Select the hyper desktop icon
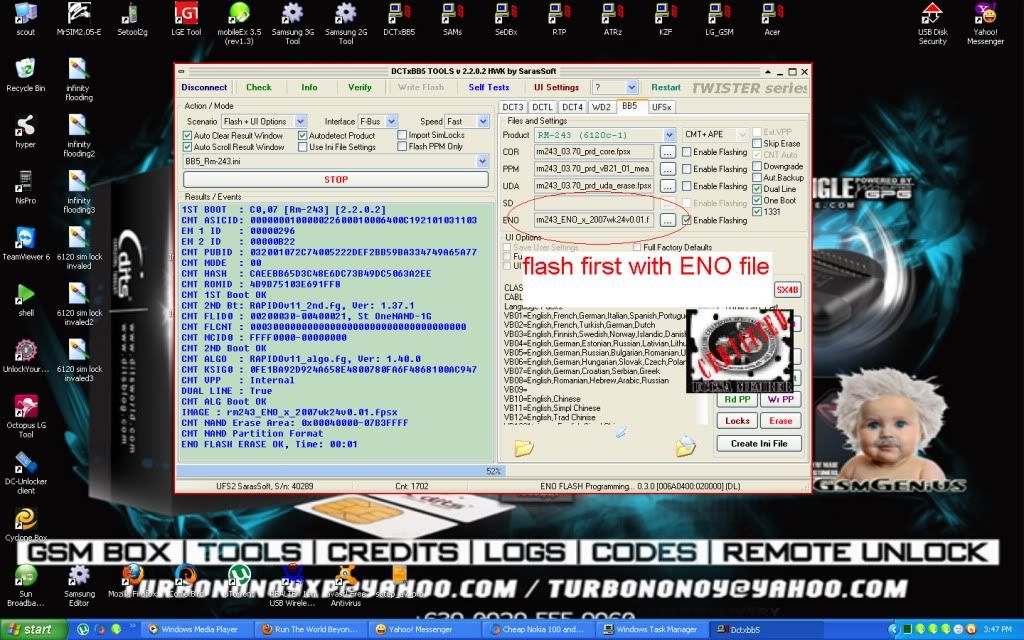The width and height of the screenshot is (1024, 640). tap(25, 131)
